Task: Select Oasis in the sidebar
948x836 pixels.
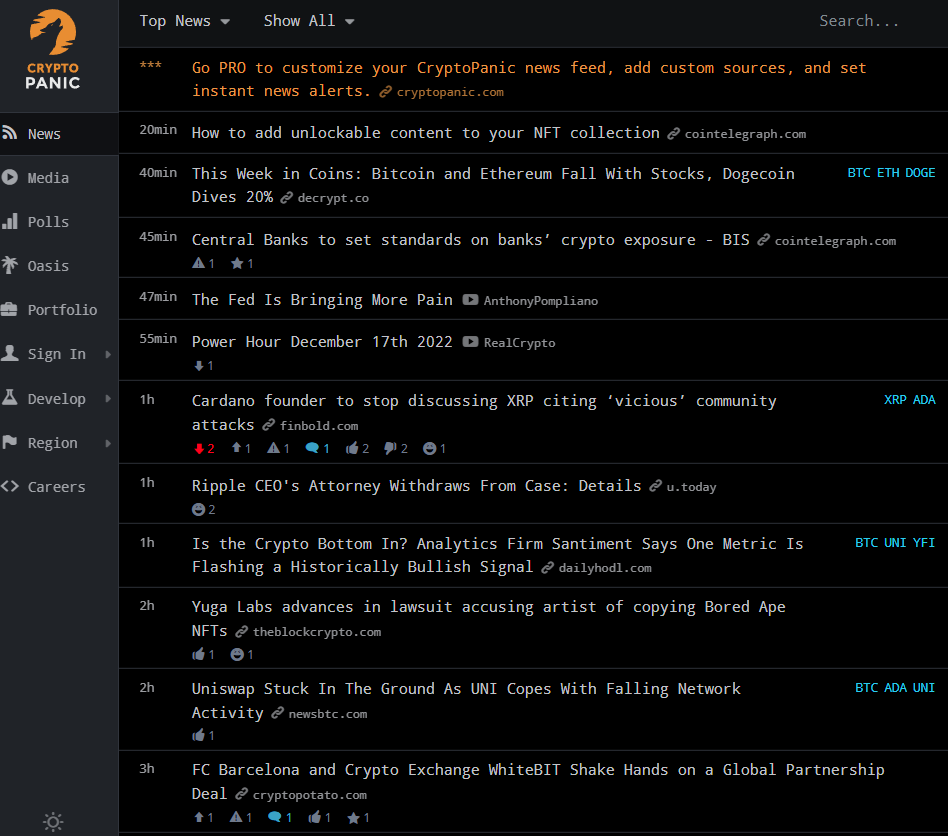Action: pos(59,266)
